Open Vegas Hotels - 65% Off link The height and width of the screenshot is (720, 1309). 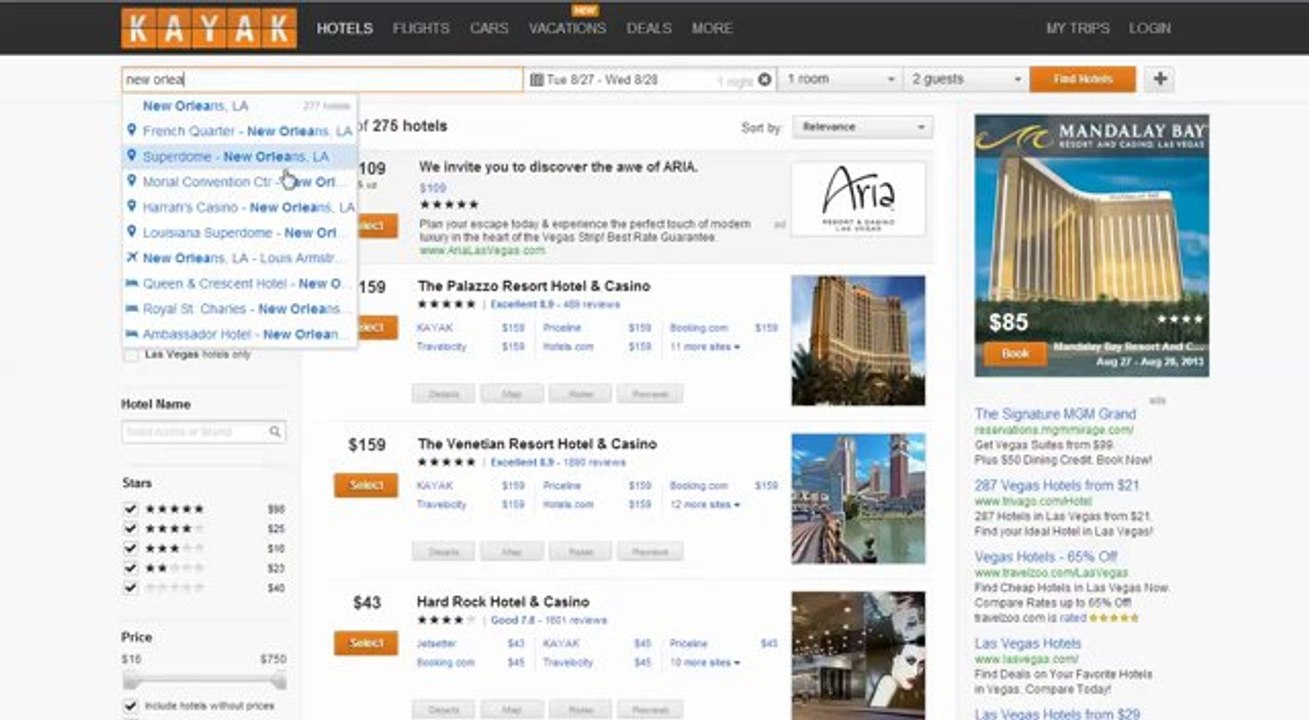(x=1046, y=557)
